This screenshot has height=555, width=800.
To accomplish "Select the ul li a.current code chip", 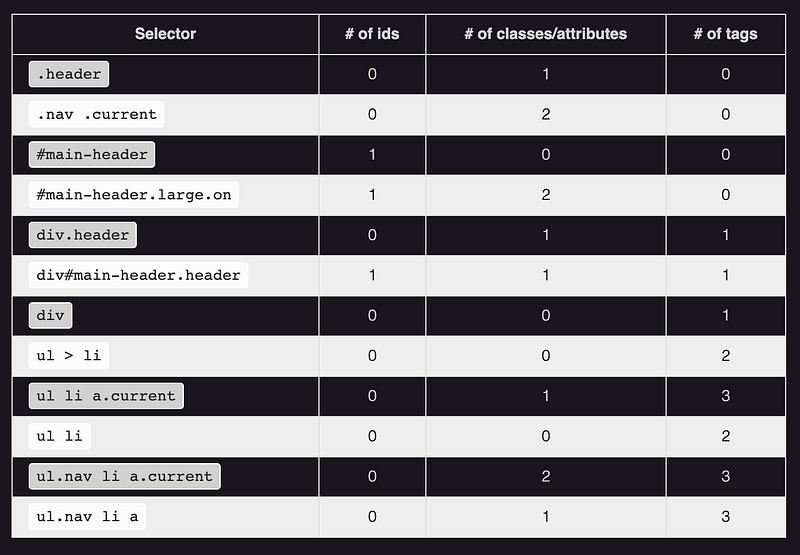I will click(x=106, y=396).
